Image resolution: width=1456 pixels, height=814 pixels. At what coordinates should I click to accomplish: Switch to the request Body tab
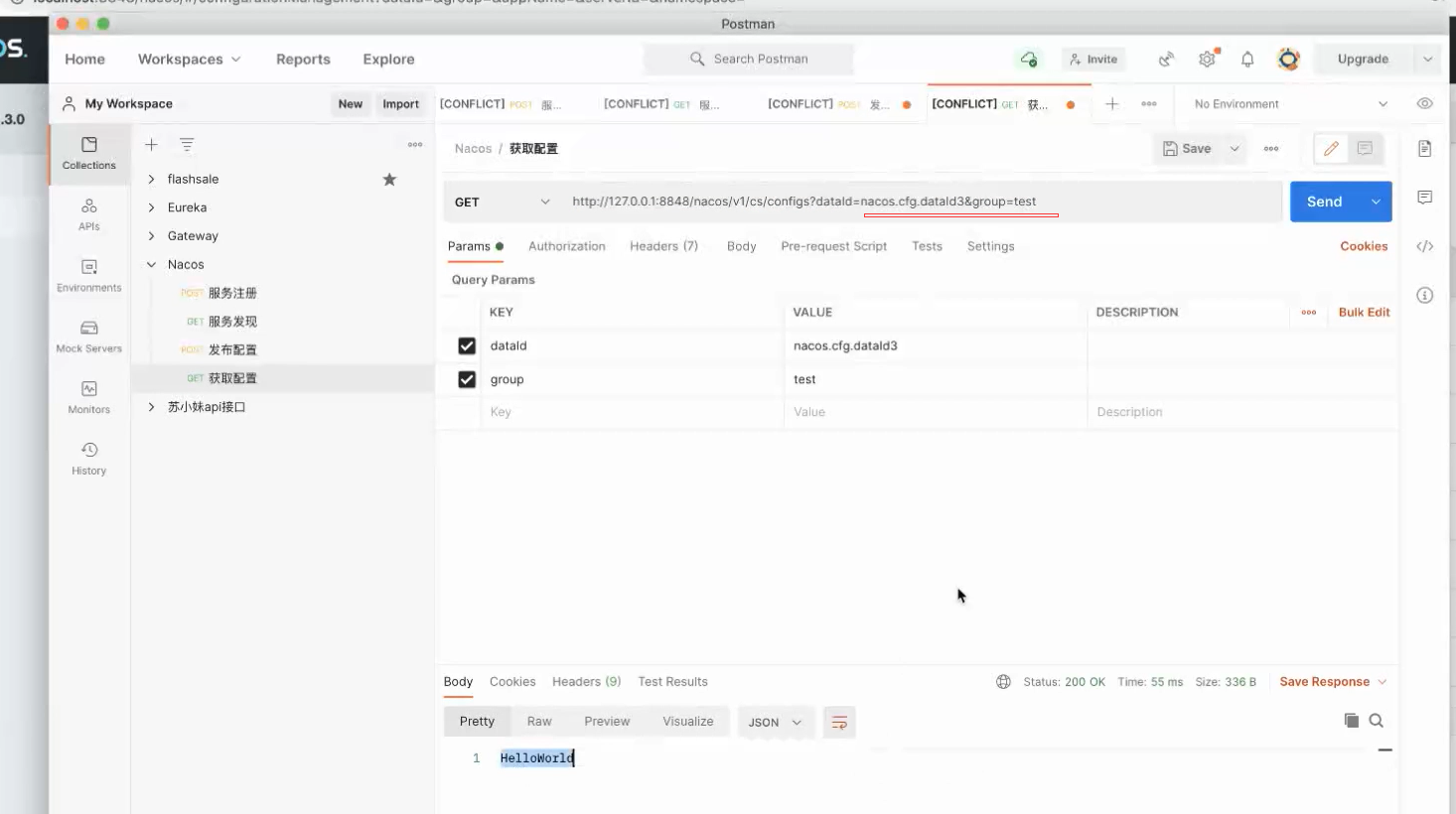pos(742,246)
